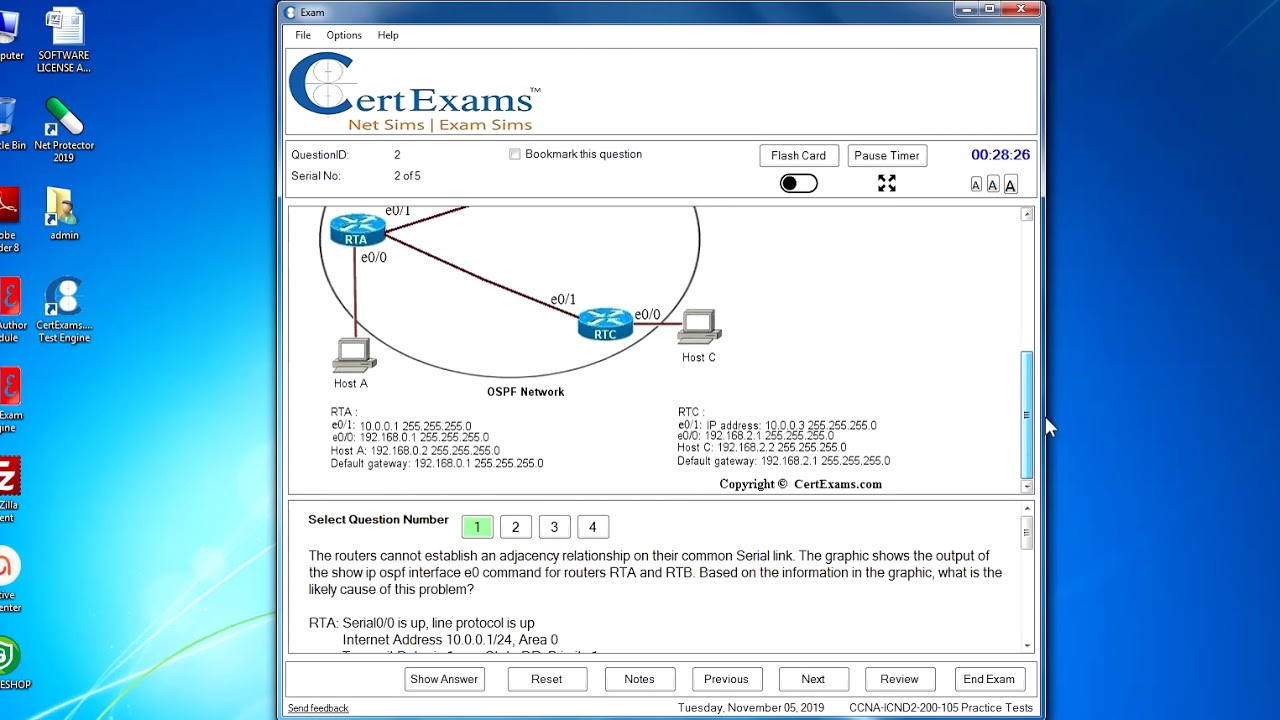Open the Author Module desktop icon
Image resolution: width=1280 pixels, height=720 pixels.
(x=12, y=311)
